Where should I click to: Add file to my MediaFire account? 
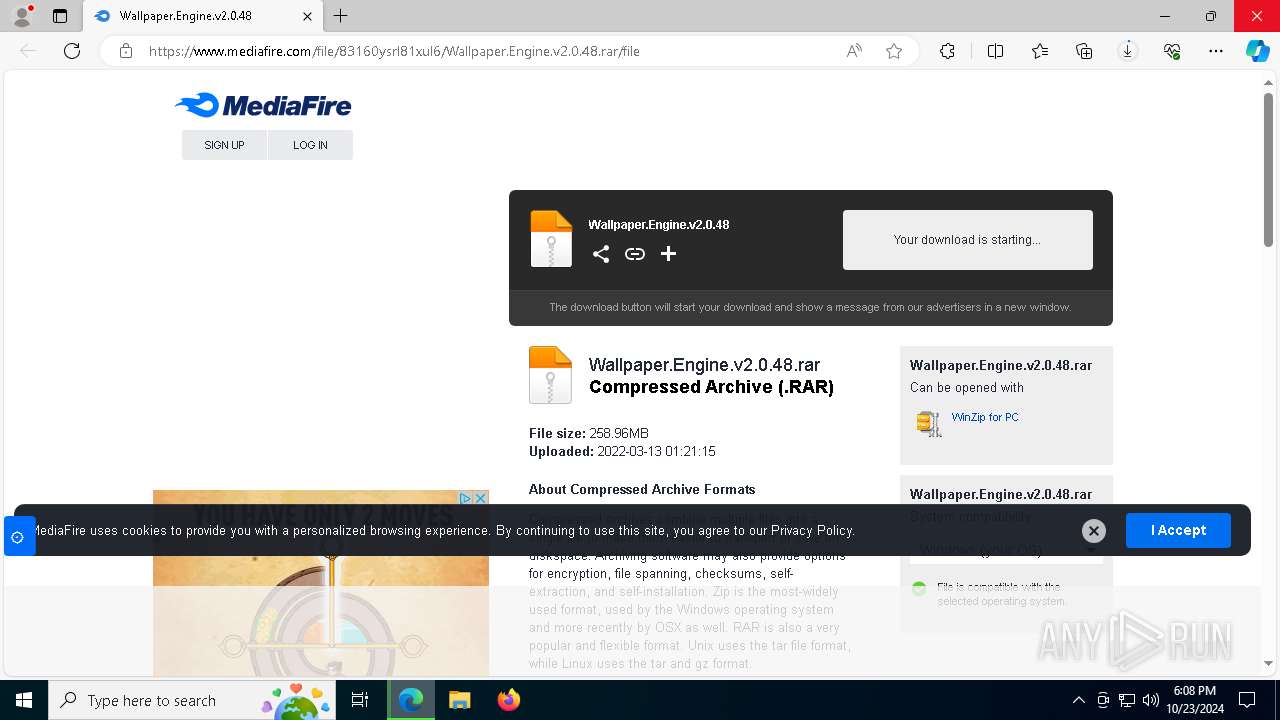click(x=669, y=254)
